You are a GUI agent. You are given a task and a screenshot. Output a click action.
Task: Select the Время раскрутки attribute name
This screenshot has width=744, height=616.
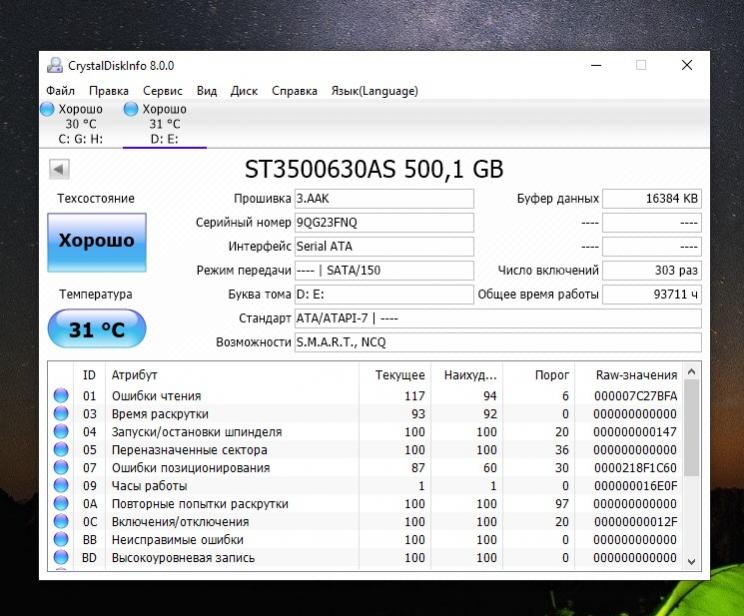(160, 414)
